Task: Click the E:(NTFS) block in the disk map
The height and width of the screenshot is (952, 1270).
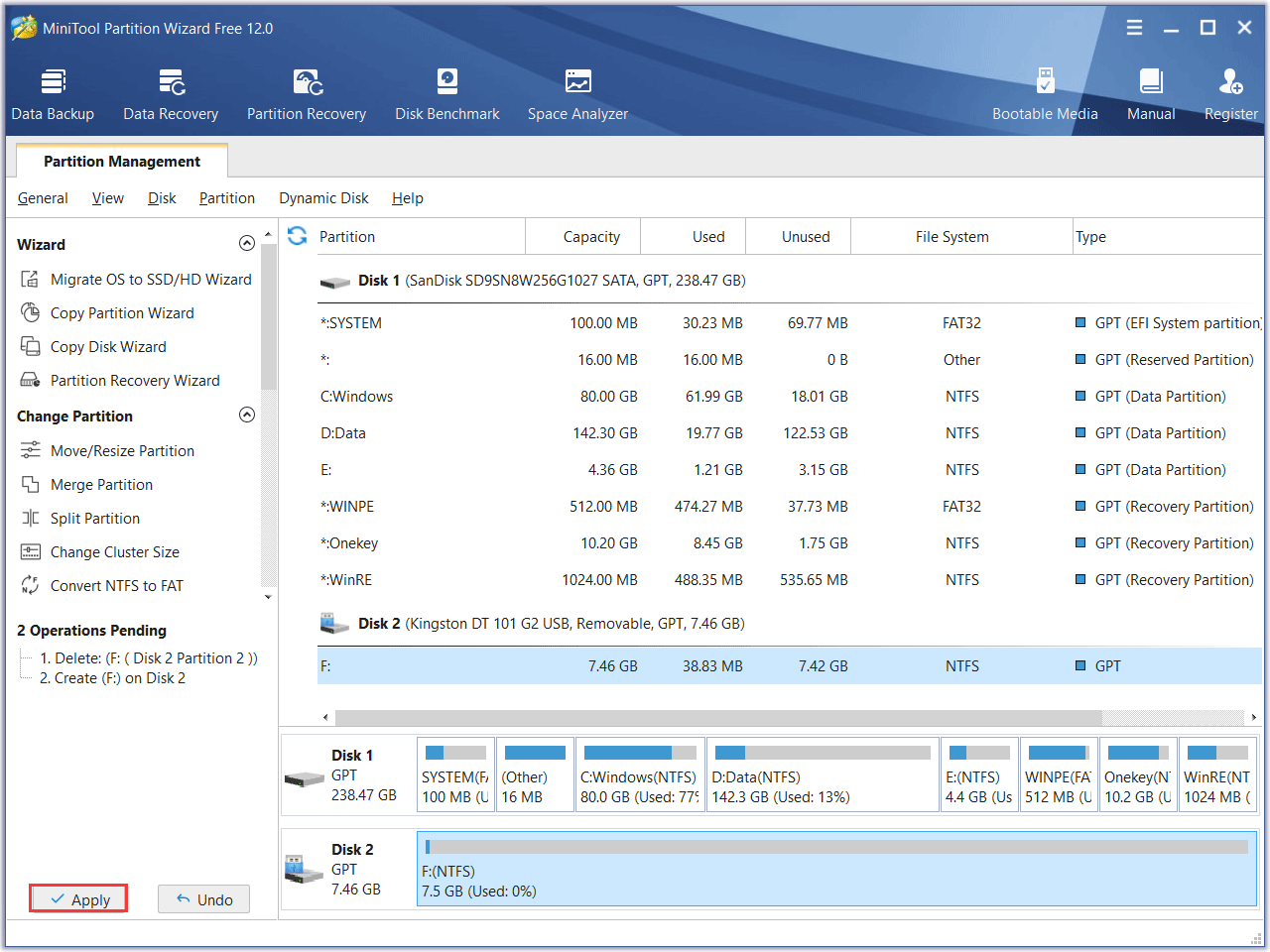Action: (979, 774)
